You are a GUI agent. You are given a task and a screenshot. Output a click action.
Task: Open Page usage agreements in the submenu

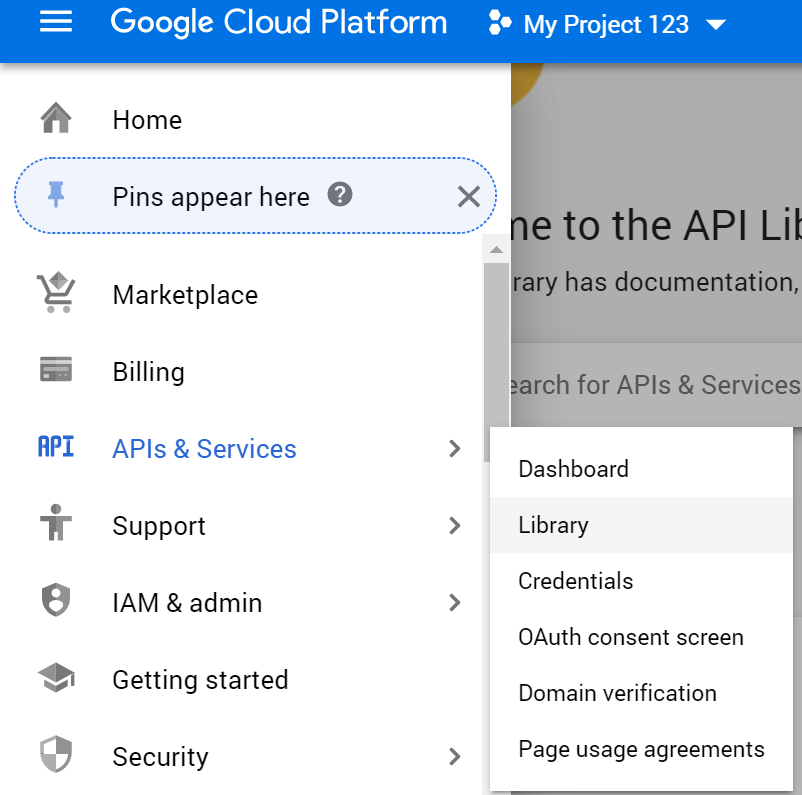click(641, 749)
